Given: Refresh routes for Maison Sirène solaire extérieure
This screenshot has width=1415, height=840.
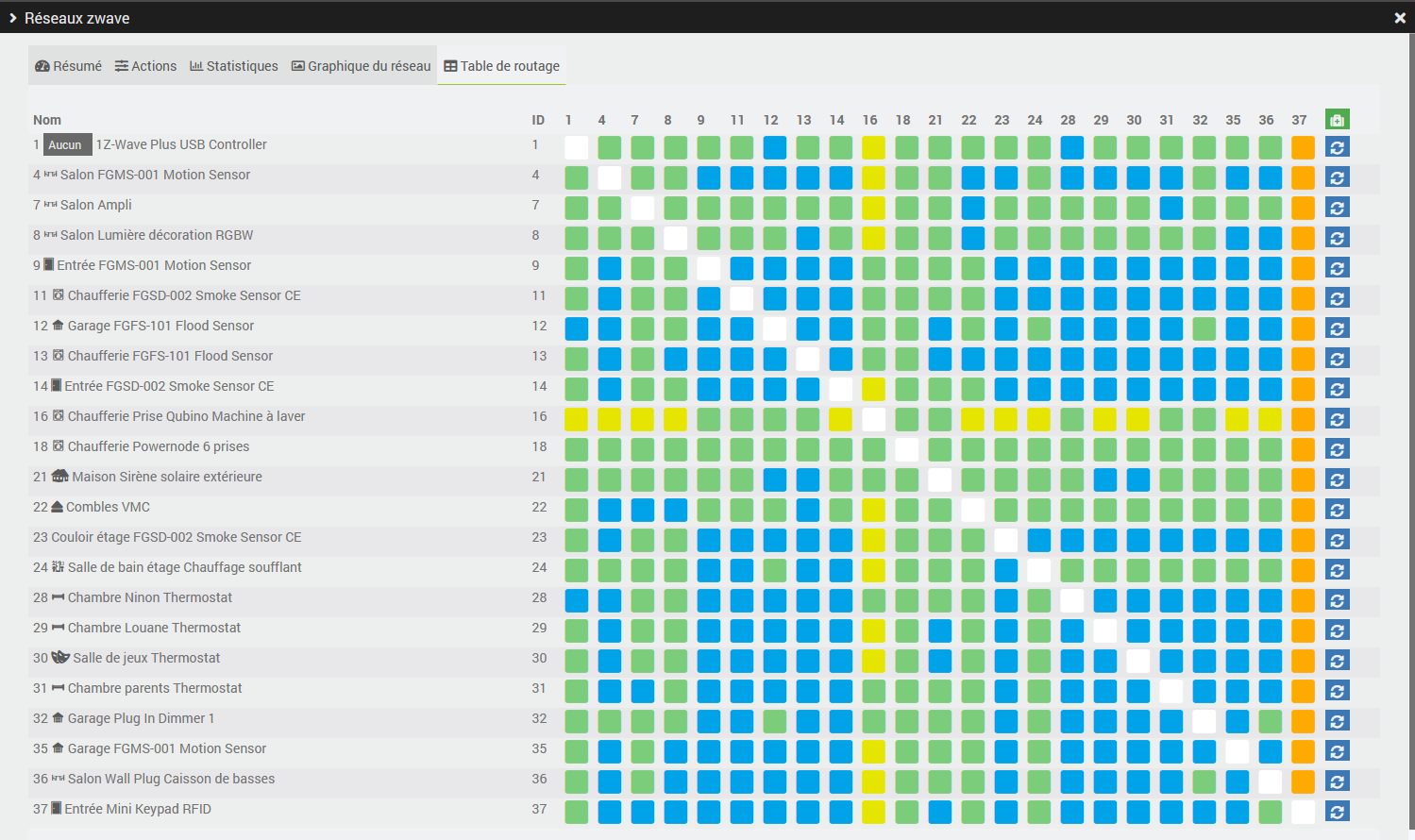Looking at the screenshot, I should click(1337, 479).
